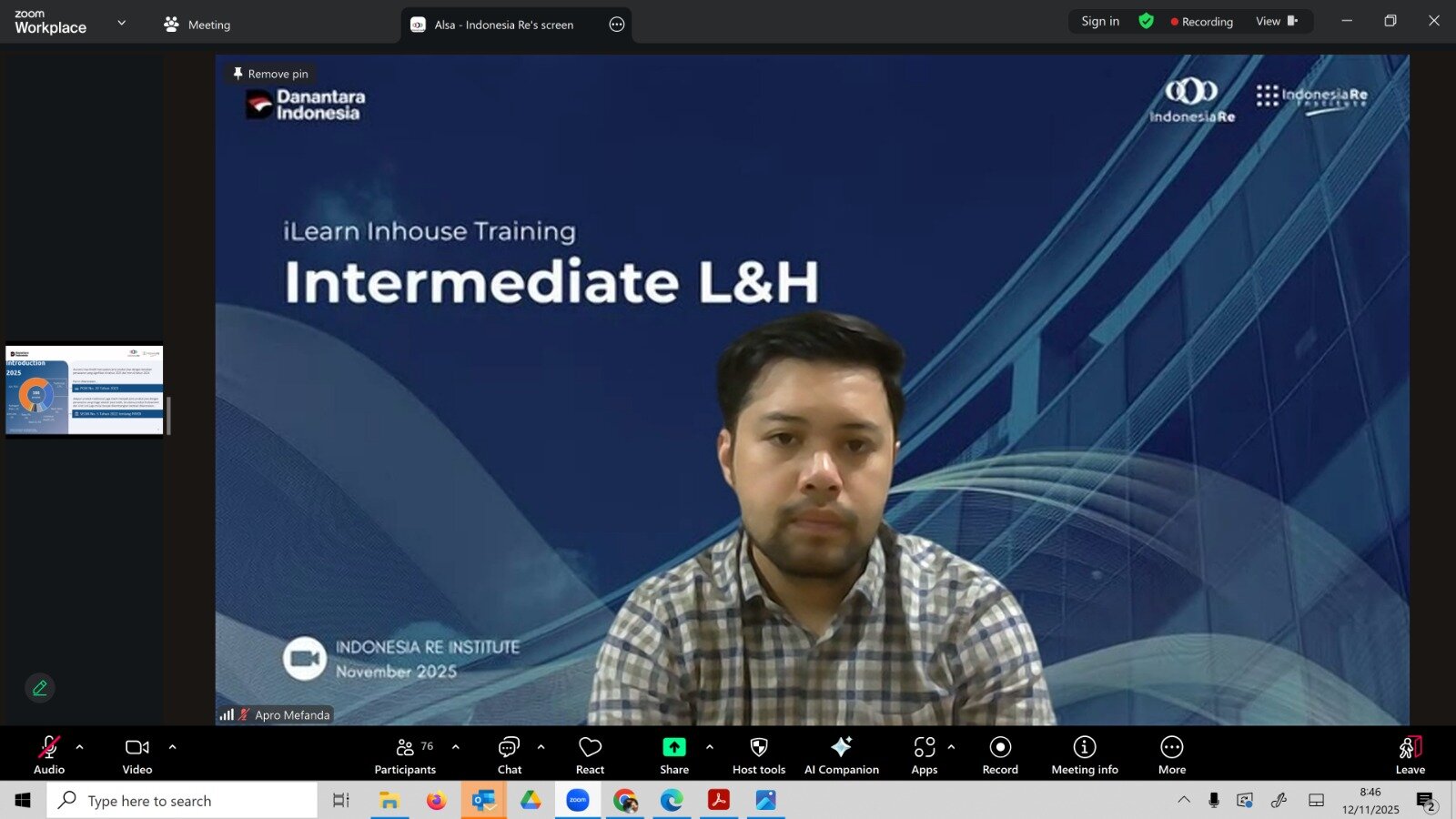Open the Zoom Workplace dropdown chevron
Screen dimensions: 1456x819
pos(122,23)
